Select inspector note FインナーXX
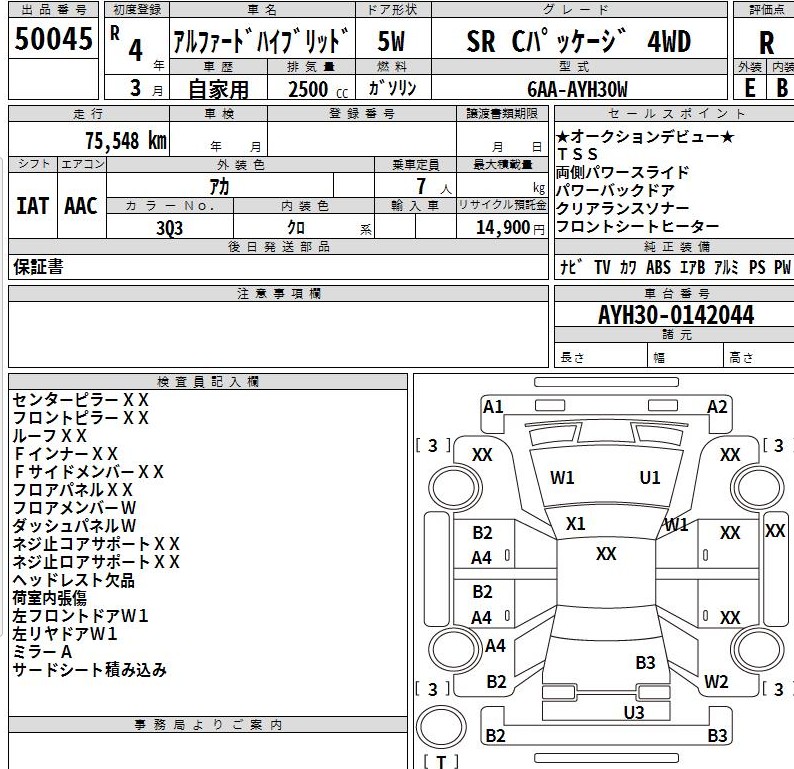 tap(65, 454)
